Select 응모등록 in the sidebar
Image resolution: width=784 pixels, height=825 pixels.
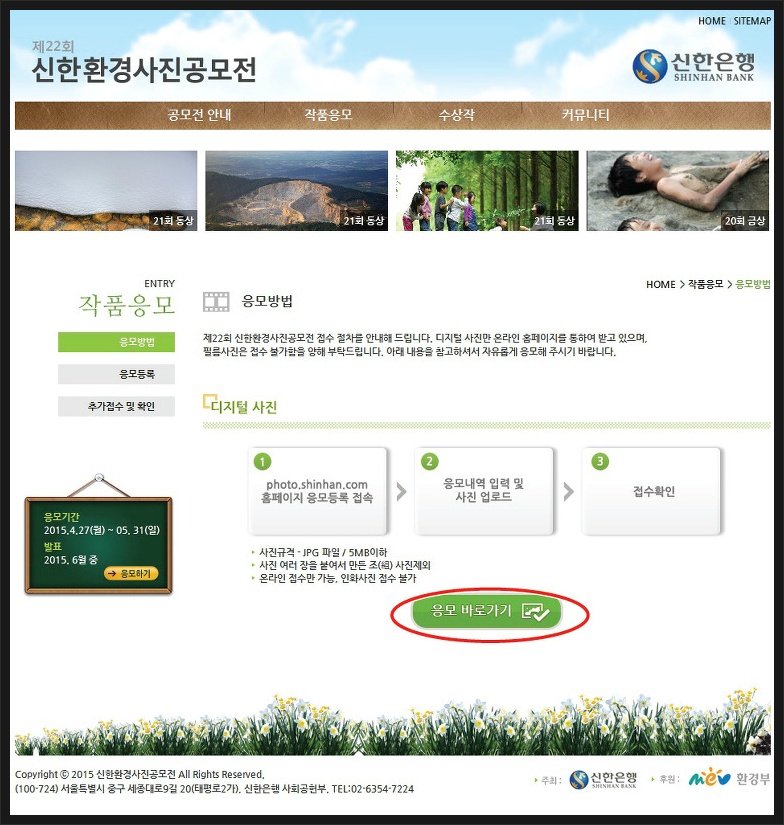[116, 374]
